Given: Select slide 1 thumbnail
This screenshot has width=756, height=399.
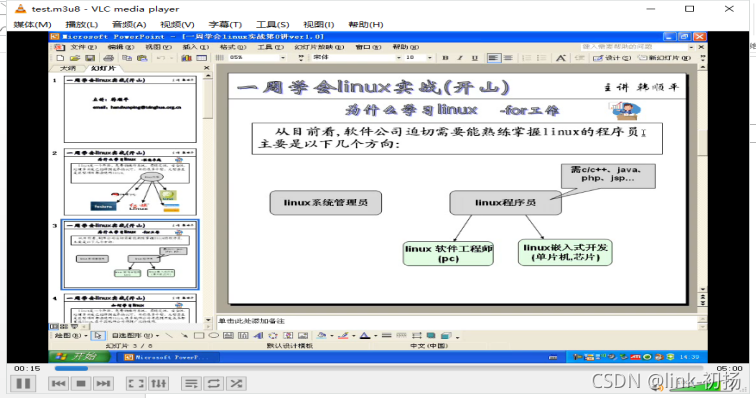Looking at the screenshot, I should (x=130, y=109).
